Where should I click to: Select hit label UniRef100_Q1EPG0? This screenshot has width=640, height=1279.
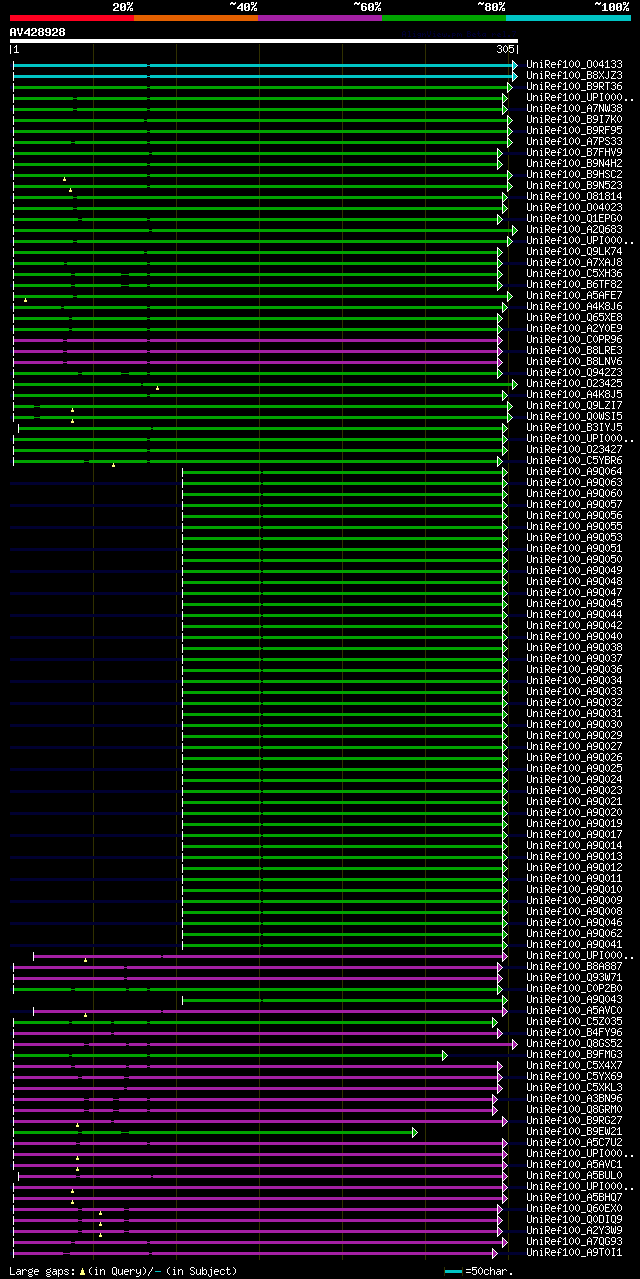pyautogui.click(x=574, y=218)
